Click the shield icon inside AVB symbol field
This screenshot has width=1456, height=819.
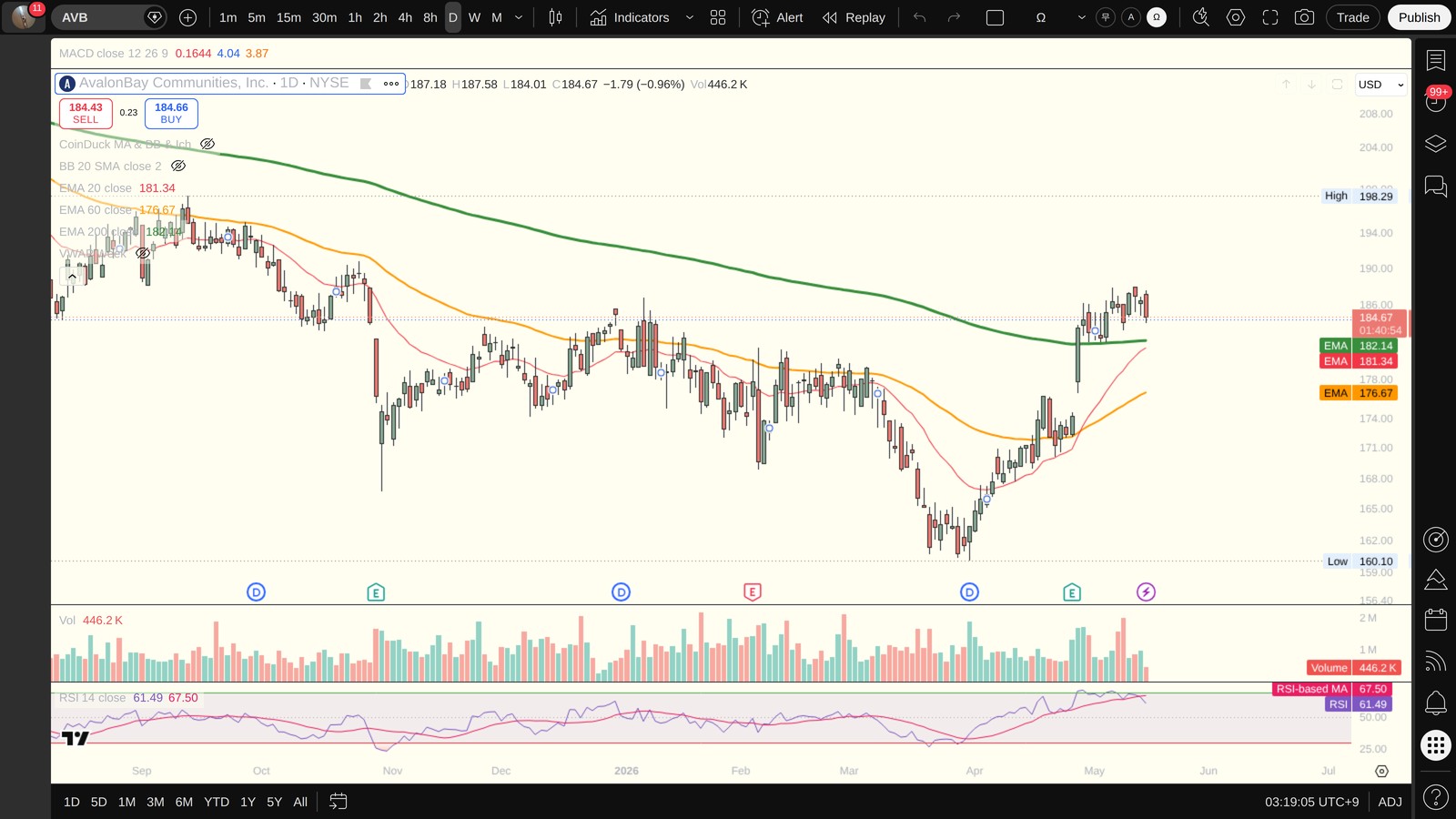155,17
